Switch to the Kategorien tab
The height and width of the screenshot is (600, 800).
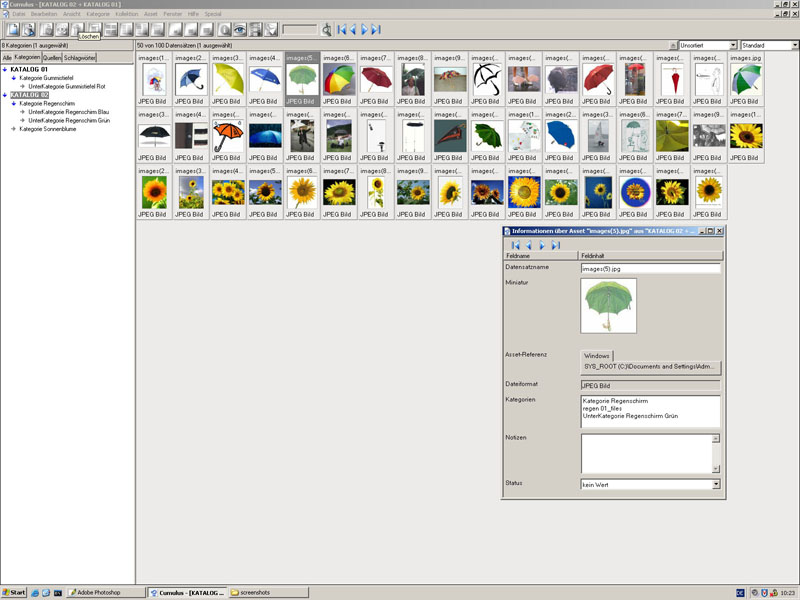coord(27,57)
